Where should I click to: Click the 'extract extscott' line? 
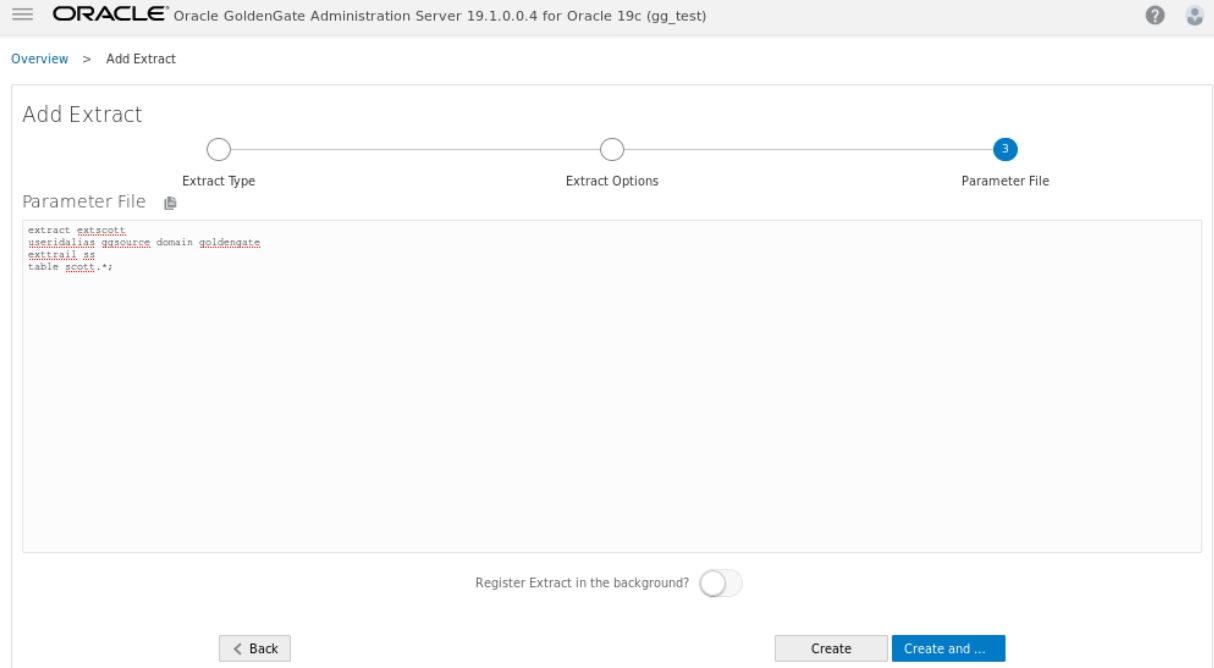pos(77,230)
